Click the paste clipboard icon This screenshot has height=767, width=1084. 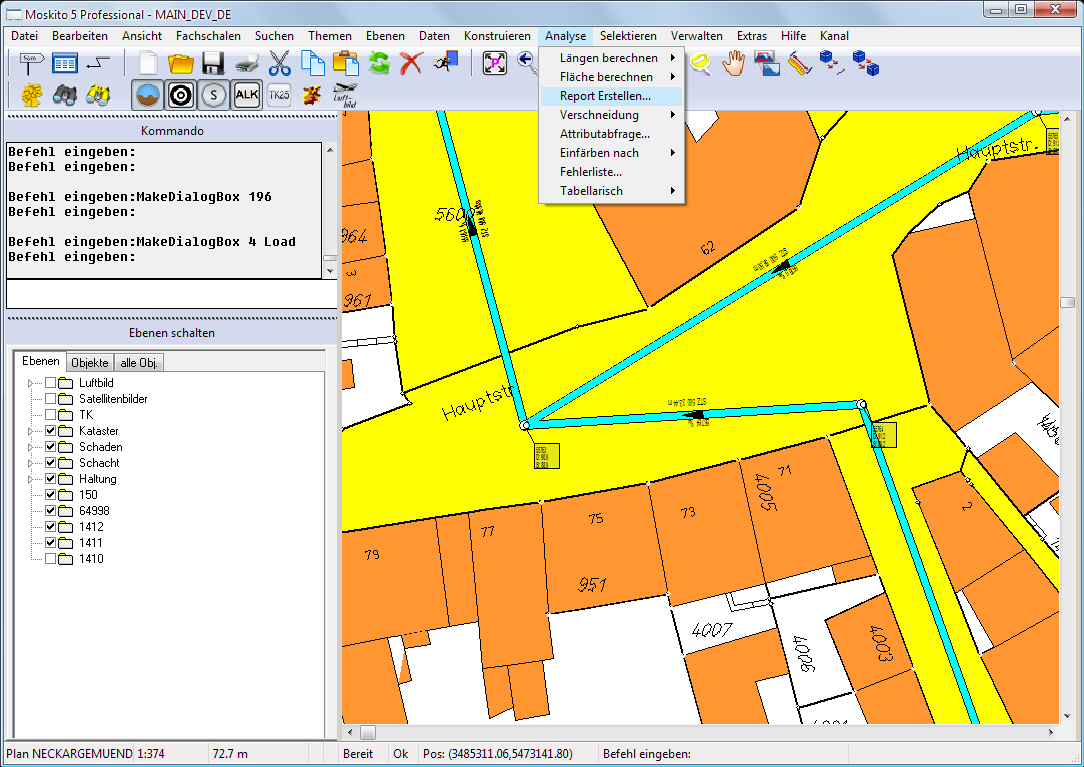(346, 63)
